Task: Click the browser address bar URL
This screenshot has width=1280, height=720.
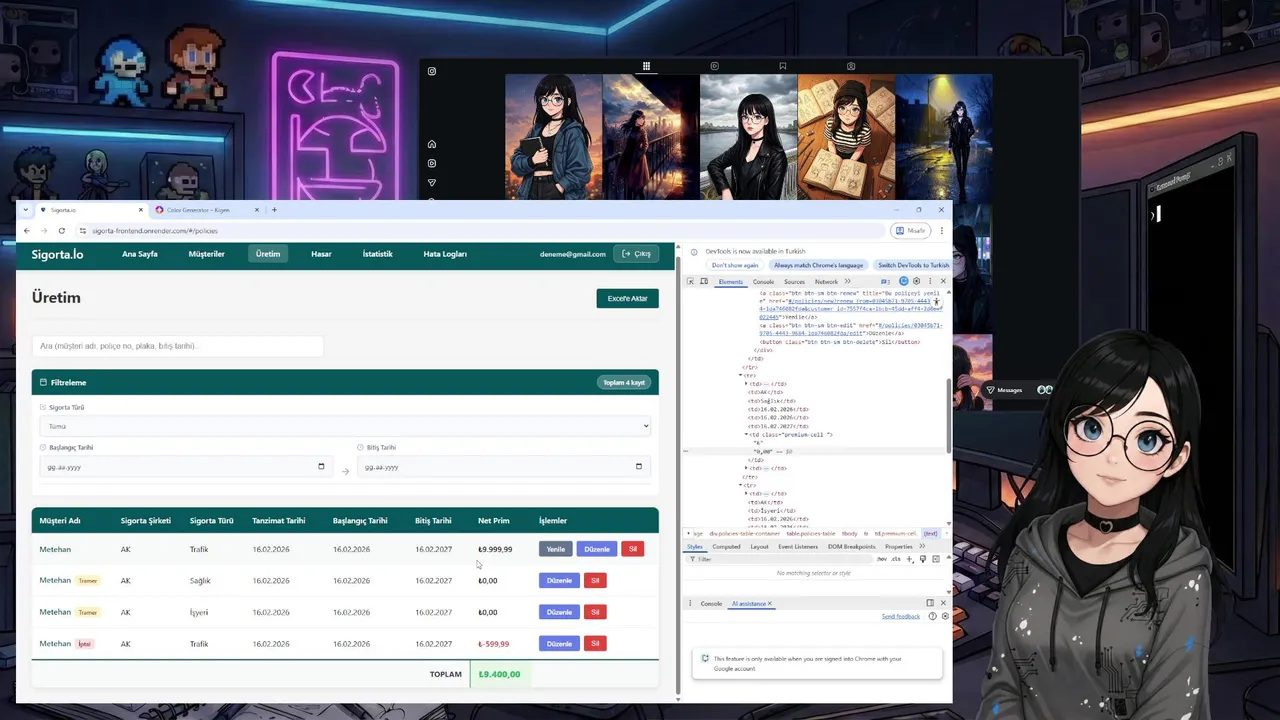Action: click(x=155, y=231)
